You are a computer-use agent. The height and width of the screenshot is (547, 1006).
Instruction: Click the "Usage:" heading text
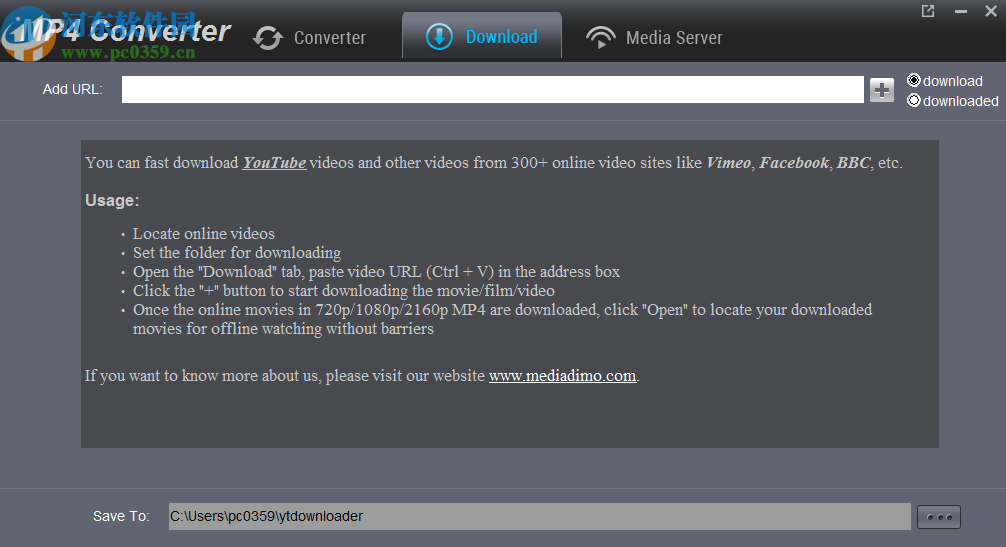[x=112, y=200]
